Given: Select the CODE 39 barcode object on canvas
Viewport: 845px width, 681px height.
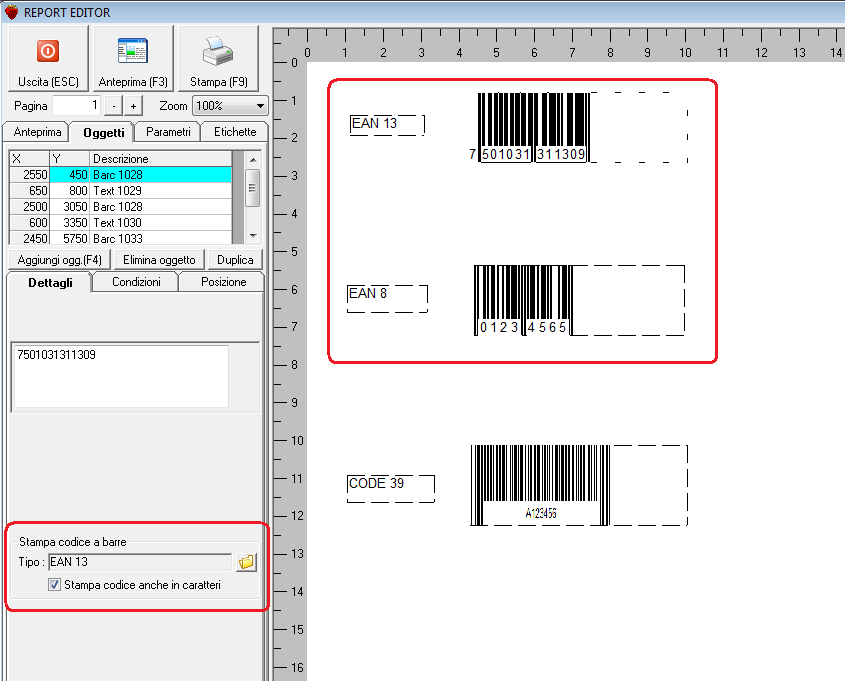Looking at the screenshot, I should tap(579, 485).
